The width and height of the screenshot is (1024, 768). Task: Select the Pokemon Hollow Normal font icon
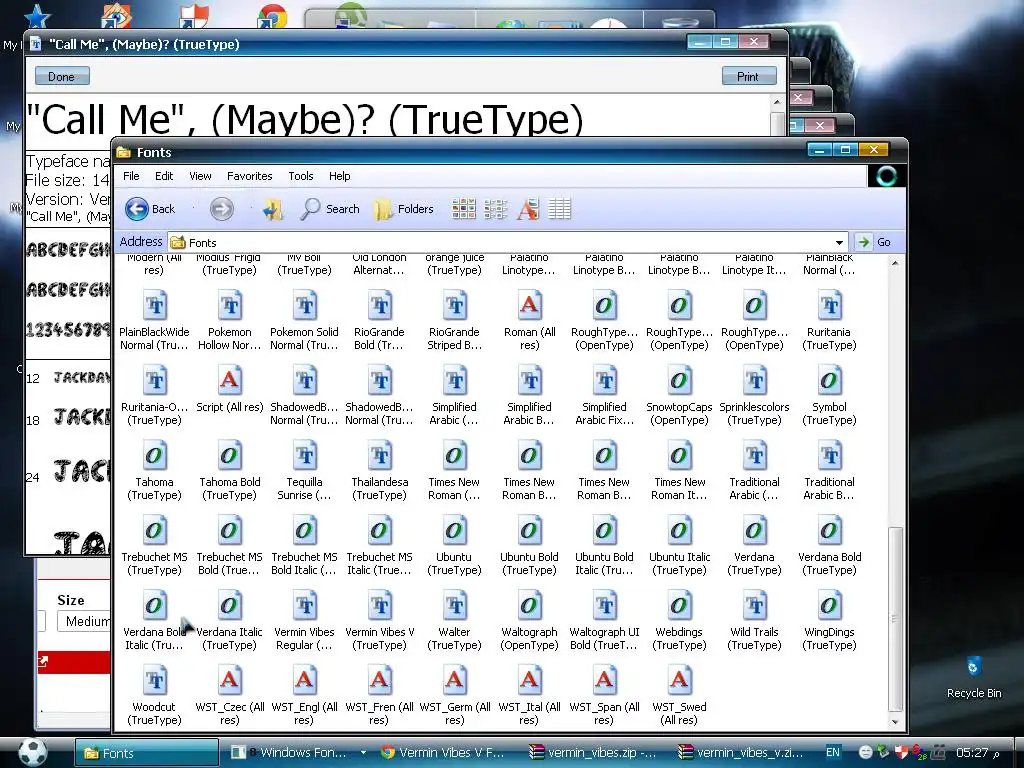229,306
